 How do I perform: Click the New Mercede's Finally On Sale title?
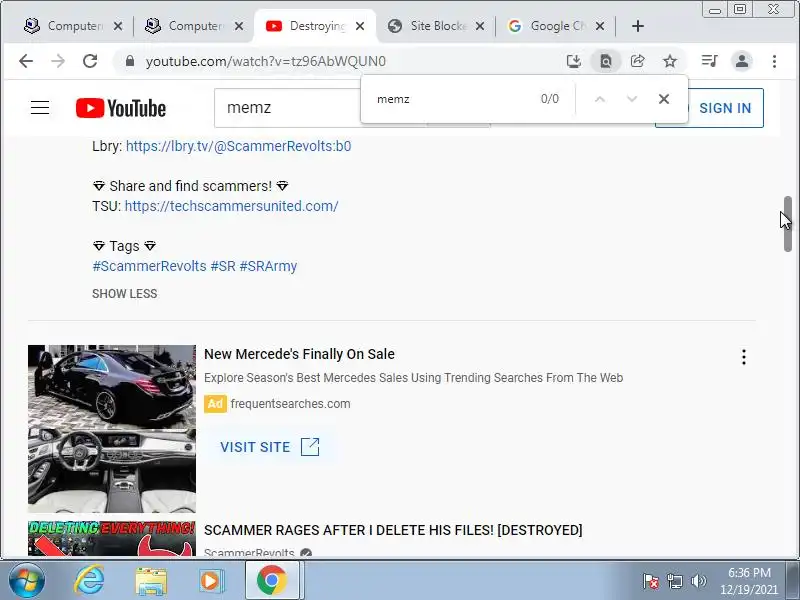click(299, 354)
